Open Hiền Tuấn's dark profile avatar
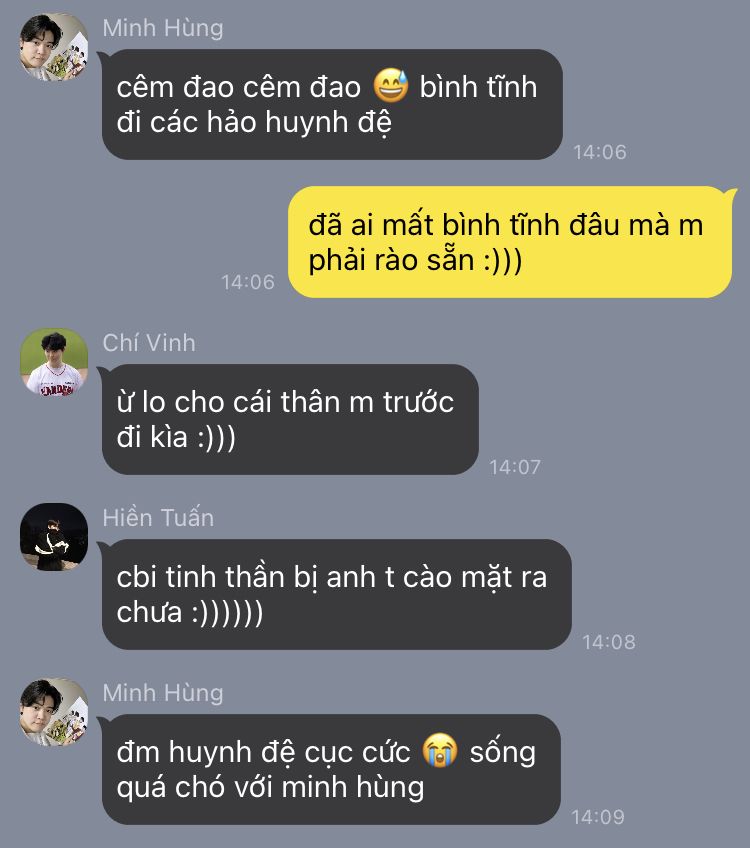This screenshot has width=750, height=848. click(54, 536)
